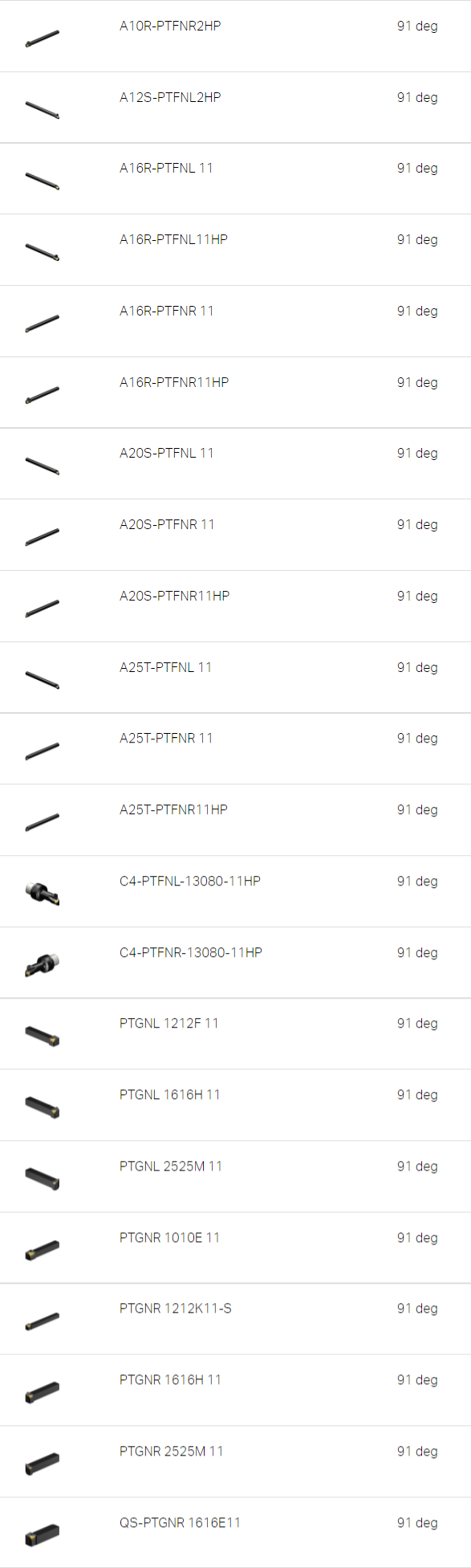471x1568 pixels.
Task: Select the PTGNL 1616H 11 product name
Action: [170, 1094]
